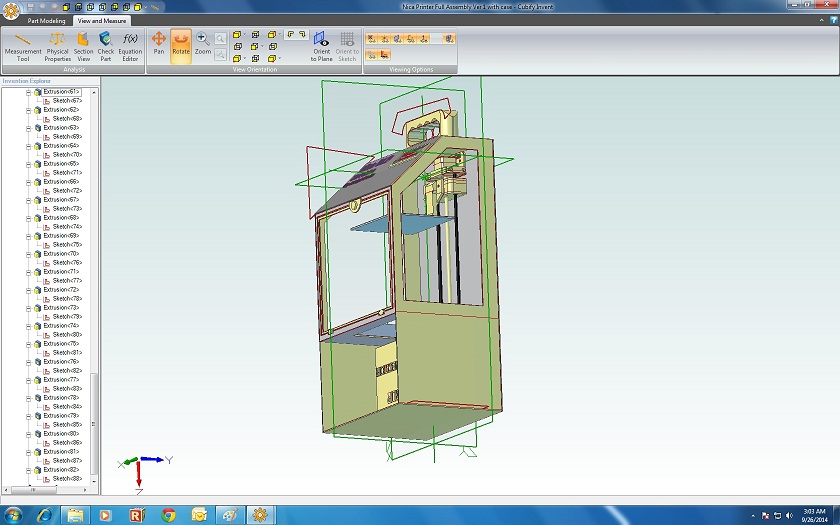
Task: Click the Sketch<67> sketch icon
Action: (x=47, y=101)
